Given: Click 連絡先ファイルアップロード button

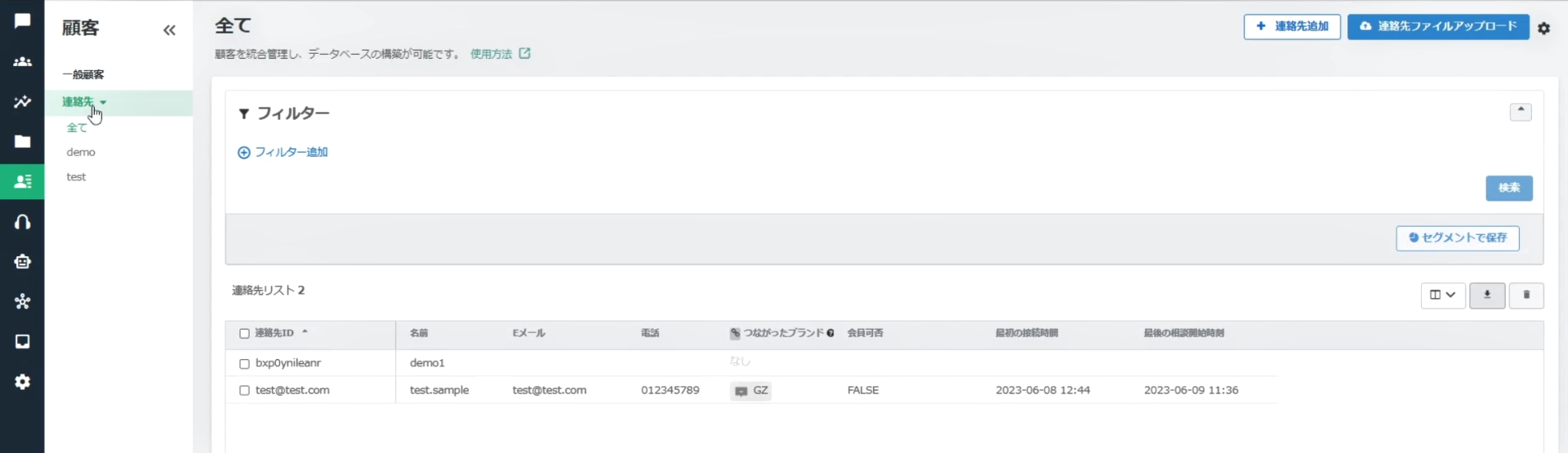Looking at the screenshot, I should (1438, 26).
